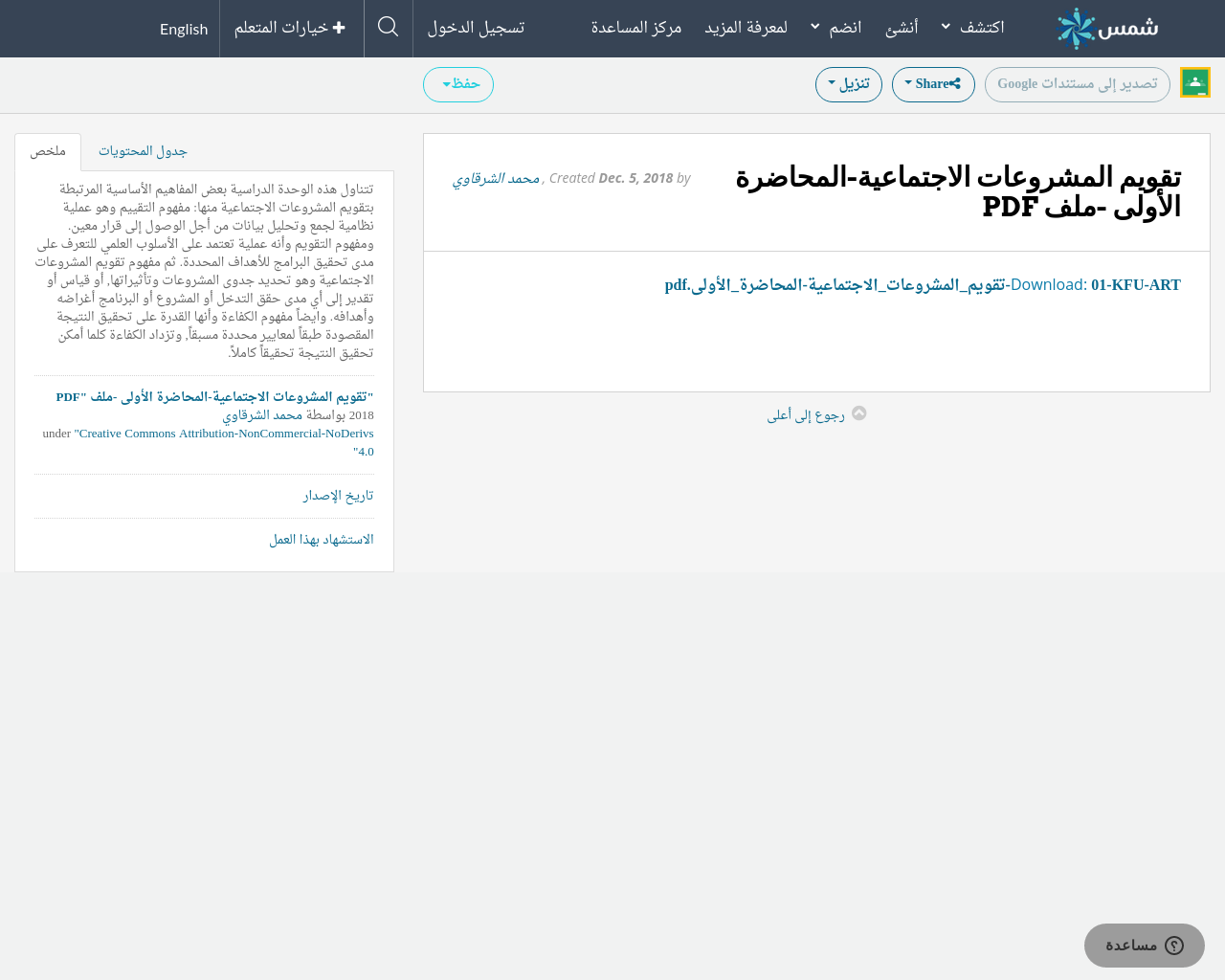Open author profile محمد الشرقاوي
1225x980 pixels.
pyautogui.click(x=496, y=176)
